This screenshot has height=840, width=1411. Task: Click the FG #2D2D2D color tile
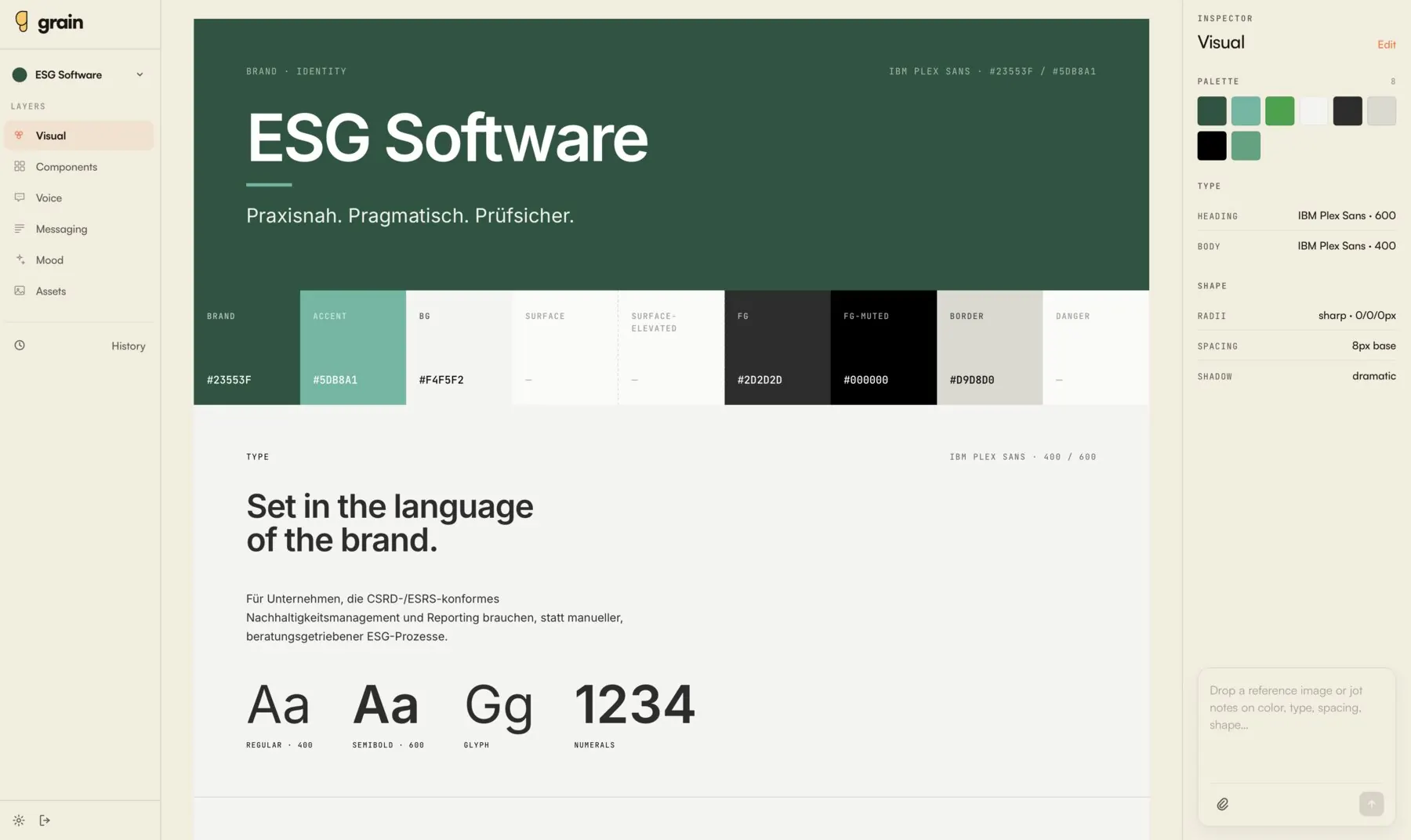[778, 348]
